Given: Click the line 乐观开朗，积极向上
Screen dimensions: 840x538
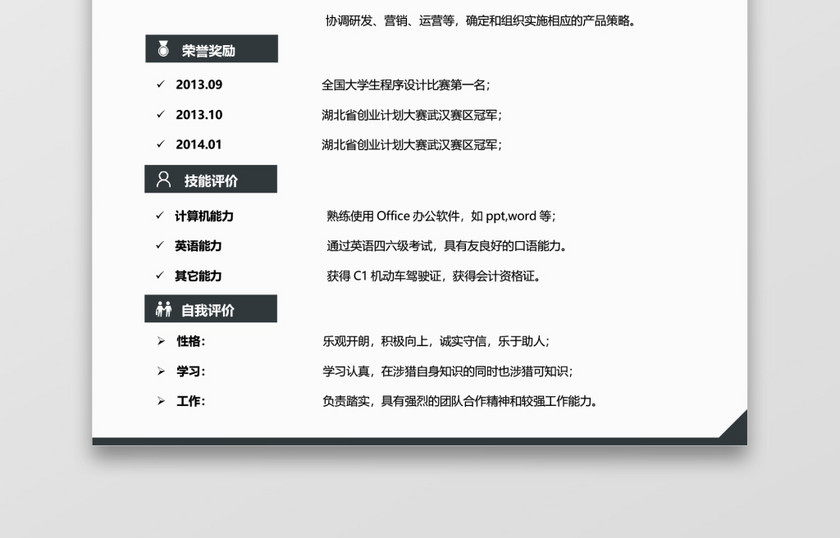Looking at the screenshot, I should pos(436,341).
